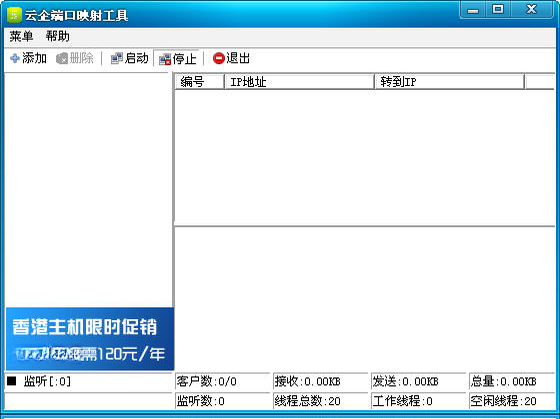
Task: Click the 接收 status panel
Action: pos(320,381)
